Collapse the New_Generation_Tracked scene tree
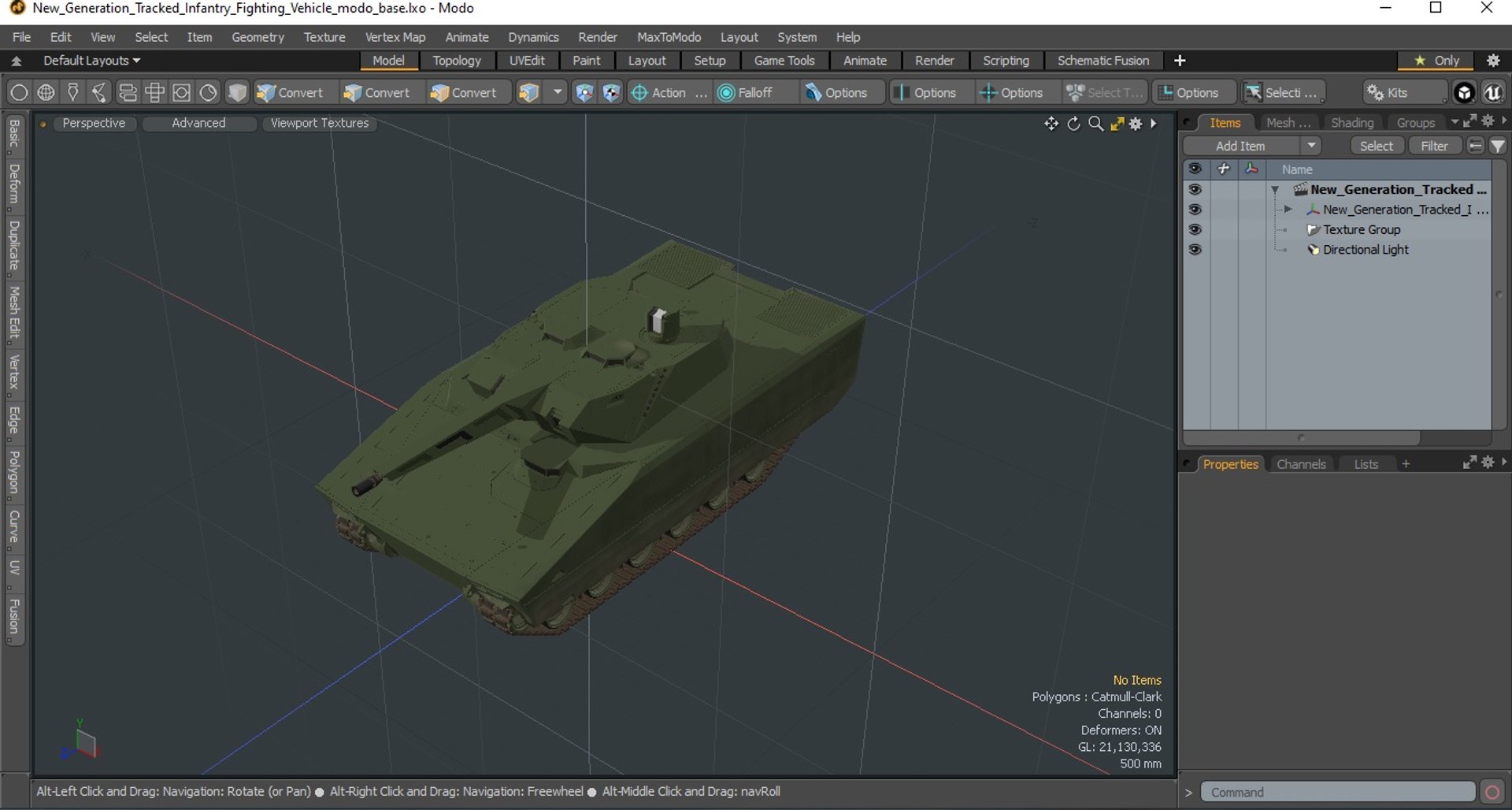This screenshot has width=1512, height=810. 1275,190
